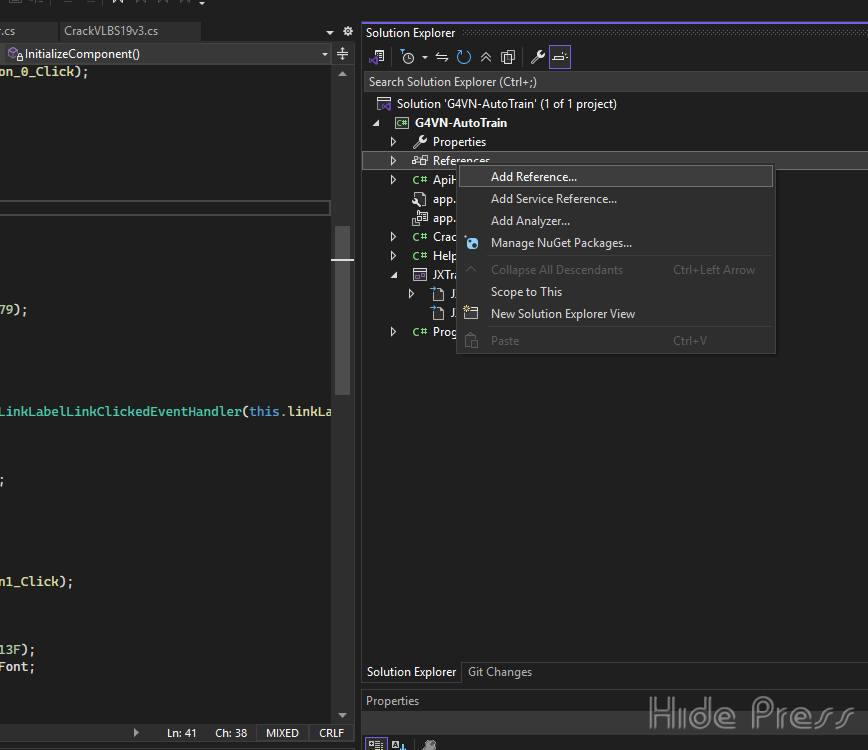The width and height of the screenshot is (868, 750).
Task: Click the CRLF line ending indicator
Action: click(x=330, y=733)
